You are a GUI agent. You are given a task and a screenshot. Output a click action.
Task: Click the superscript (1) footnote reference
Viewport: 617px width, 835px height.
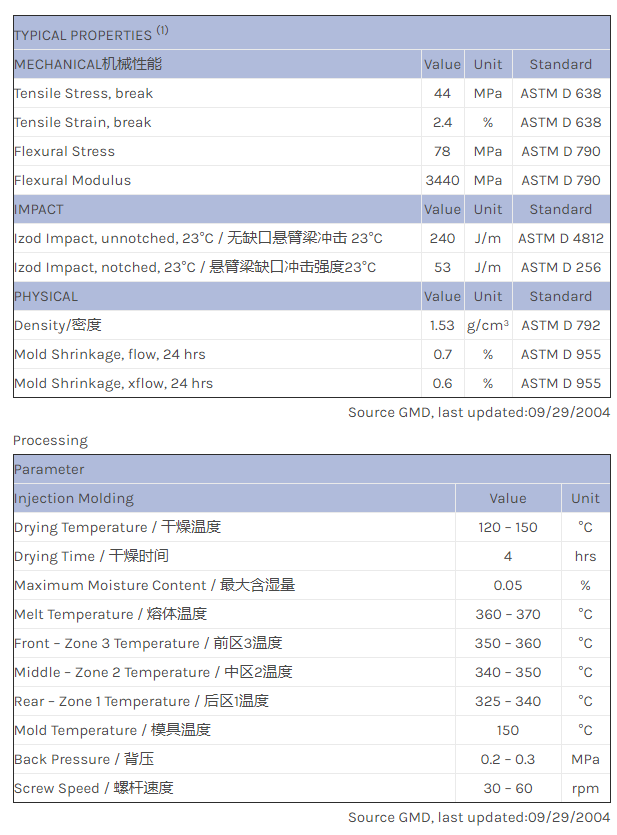click(x=162, y=30)
